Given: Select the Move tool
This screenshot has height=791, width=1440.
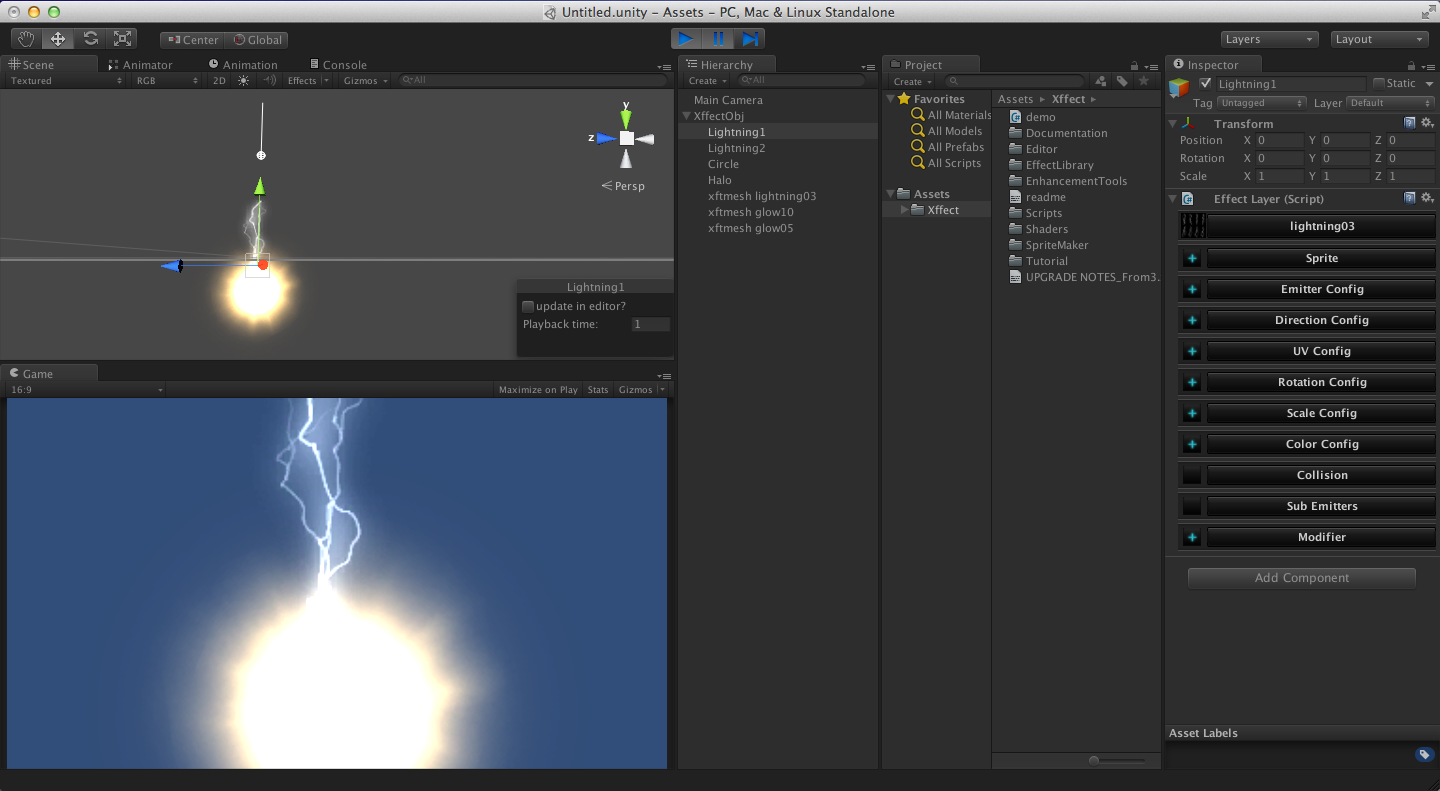Looking at the screenshot, I should [58, 39].
